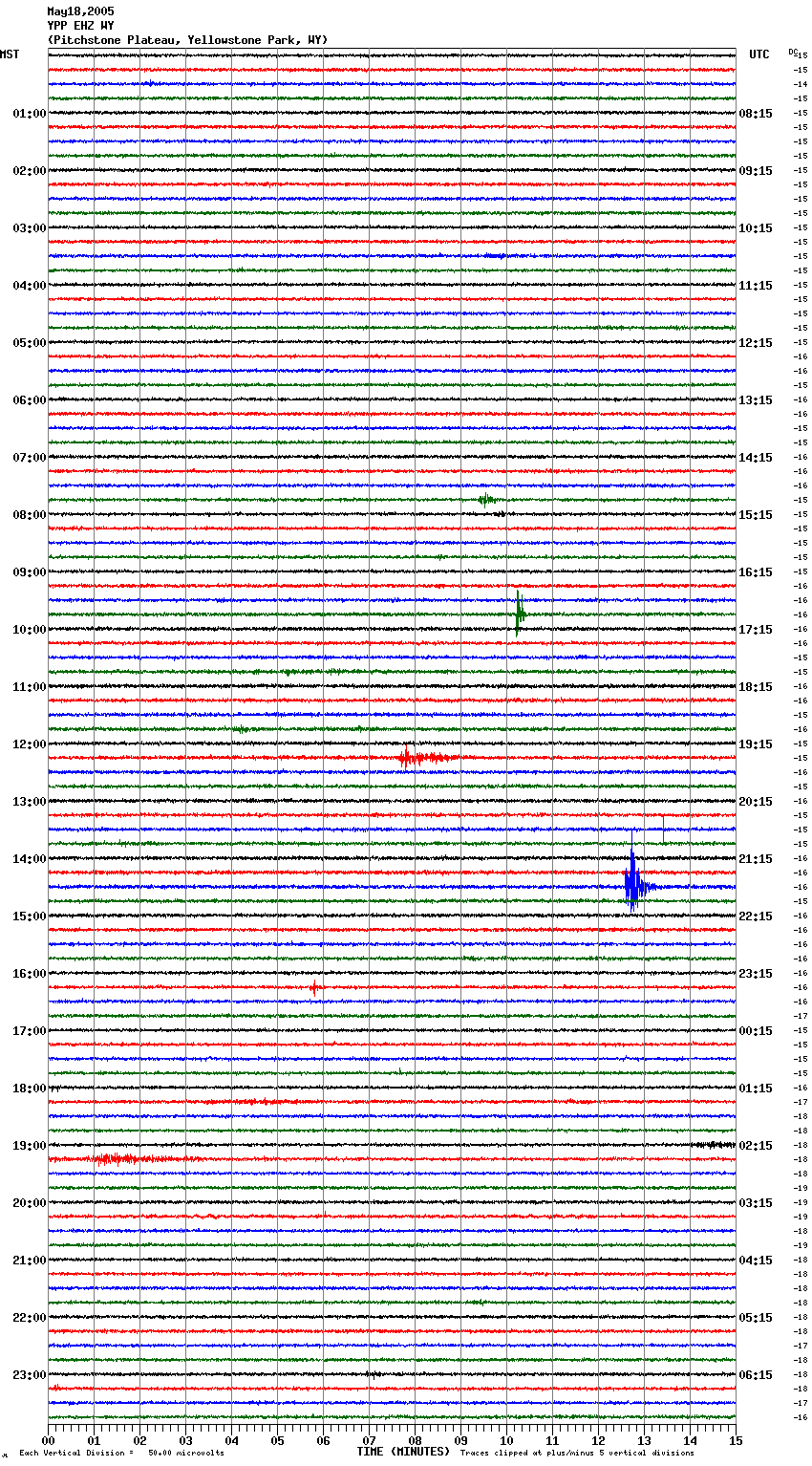Click the 00:15 UTC time label

point(756,1031)
